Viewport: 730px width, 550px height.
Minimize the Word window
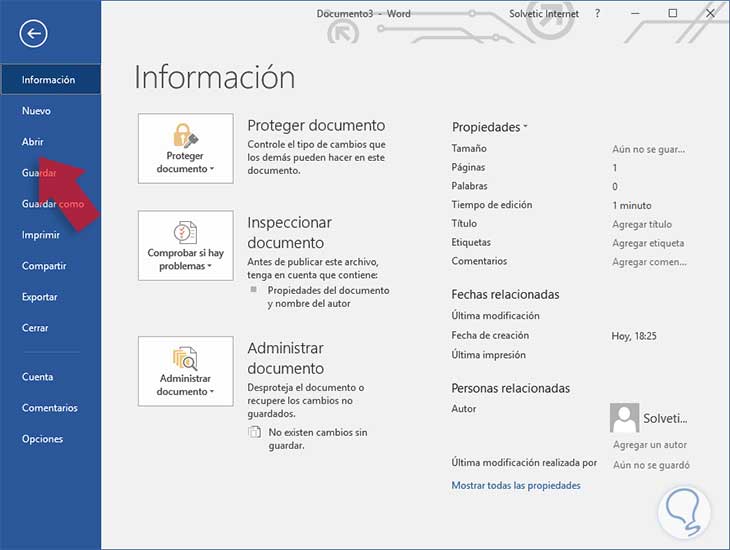point(635,14)
